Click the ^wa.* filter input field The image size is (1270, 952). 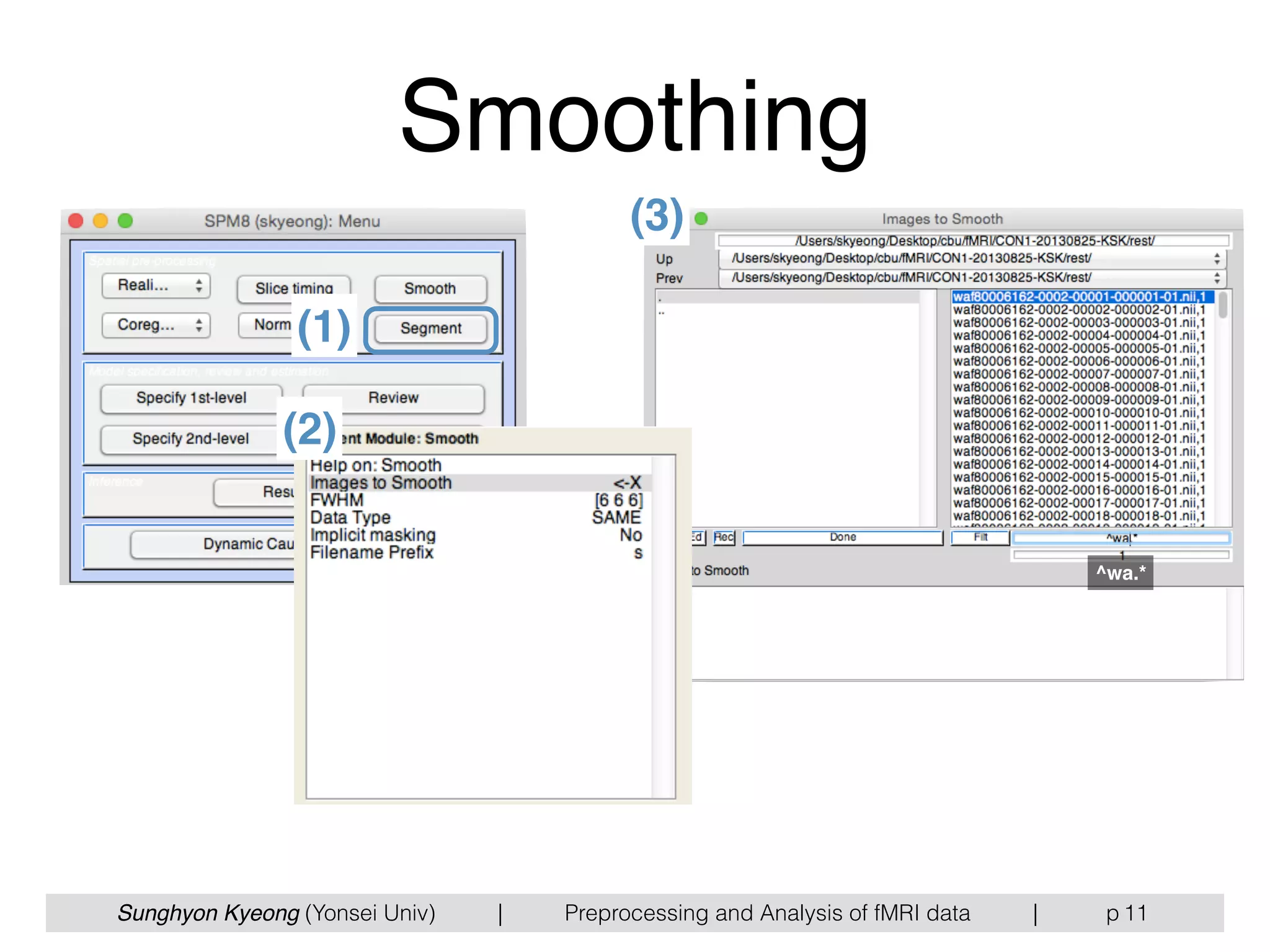coord(1122,538)
